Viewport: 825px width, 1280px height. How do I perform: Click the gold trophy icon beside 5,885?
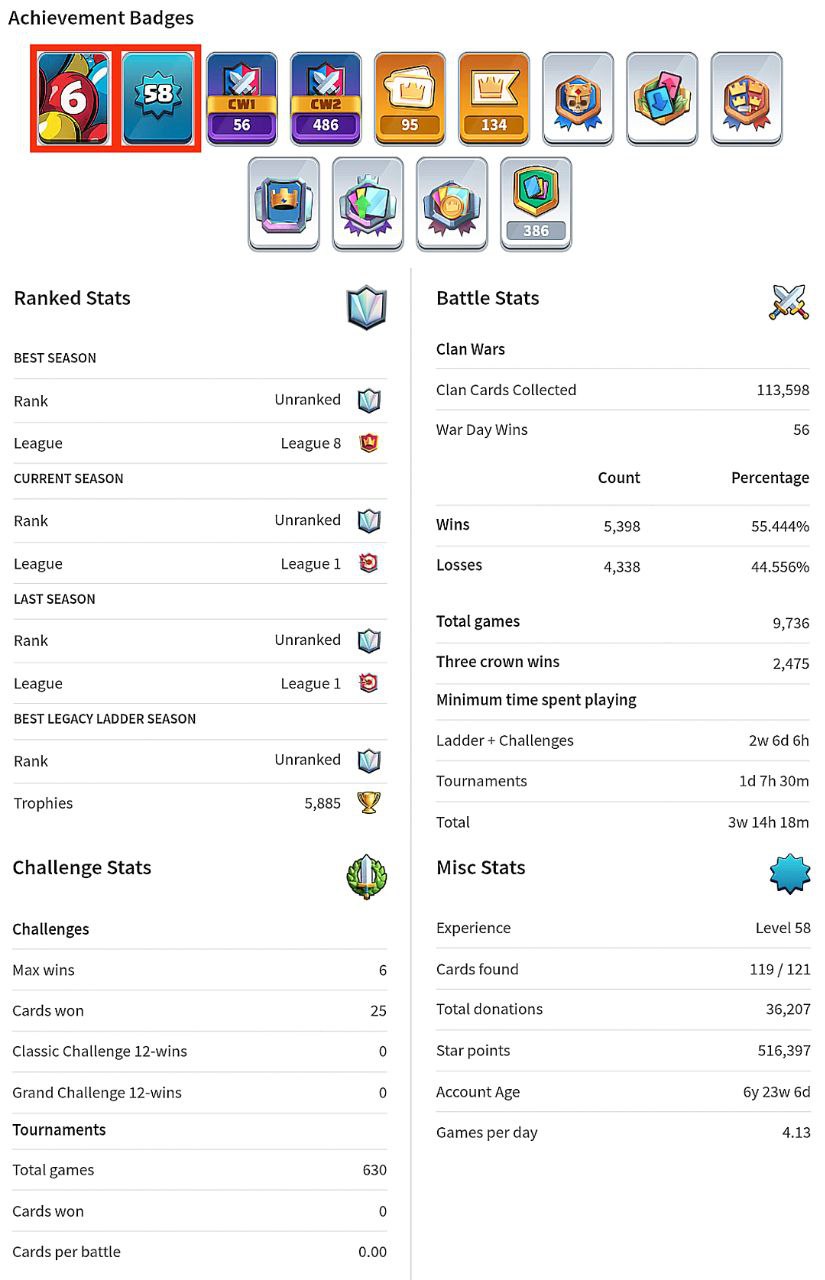369,802
